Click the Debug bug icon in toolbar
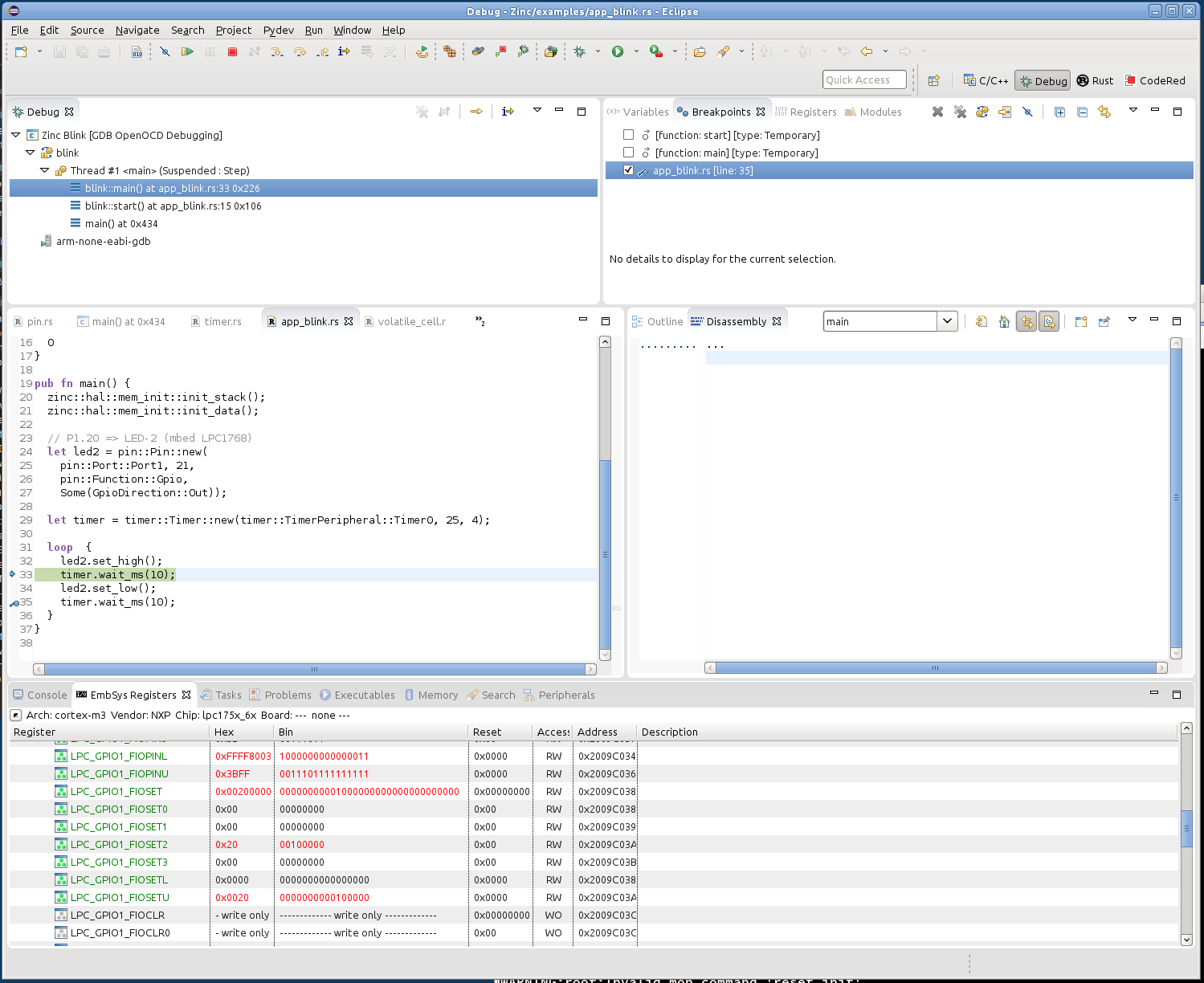 (580, 51)
